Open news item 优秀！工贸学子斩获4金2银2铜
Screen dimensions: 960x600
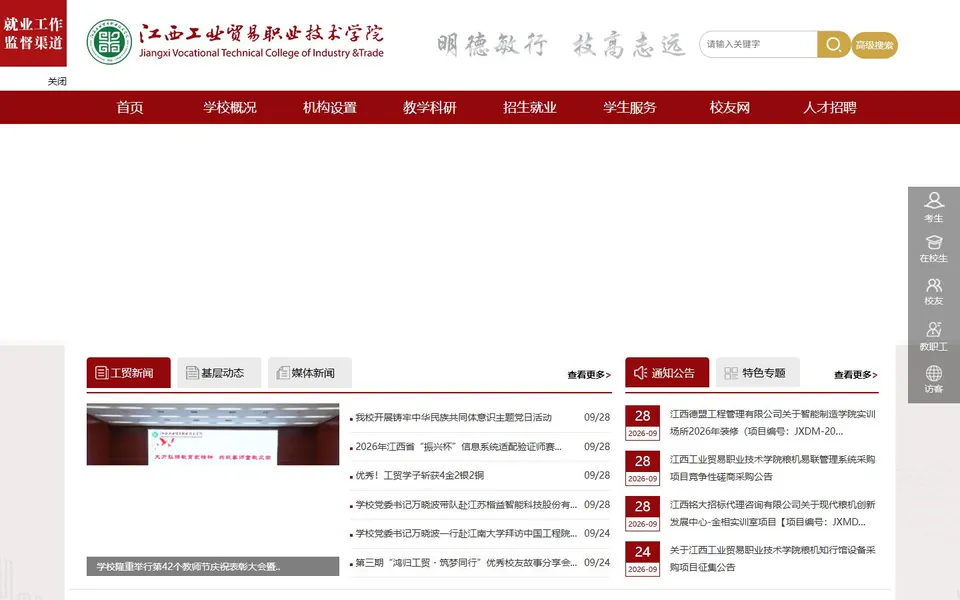(x=419, y=475)
